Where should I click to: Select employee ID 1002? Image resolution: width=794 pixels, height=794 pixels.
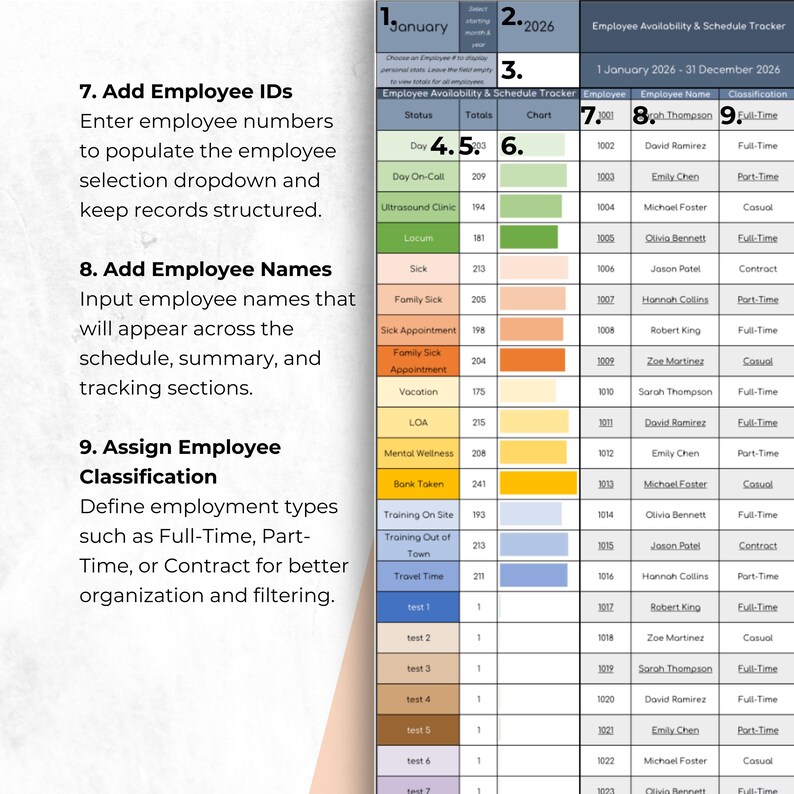605,146
